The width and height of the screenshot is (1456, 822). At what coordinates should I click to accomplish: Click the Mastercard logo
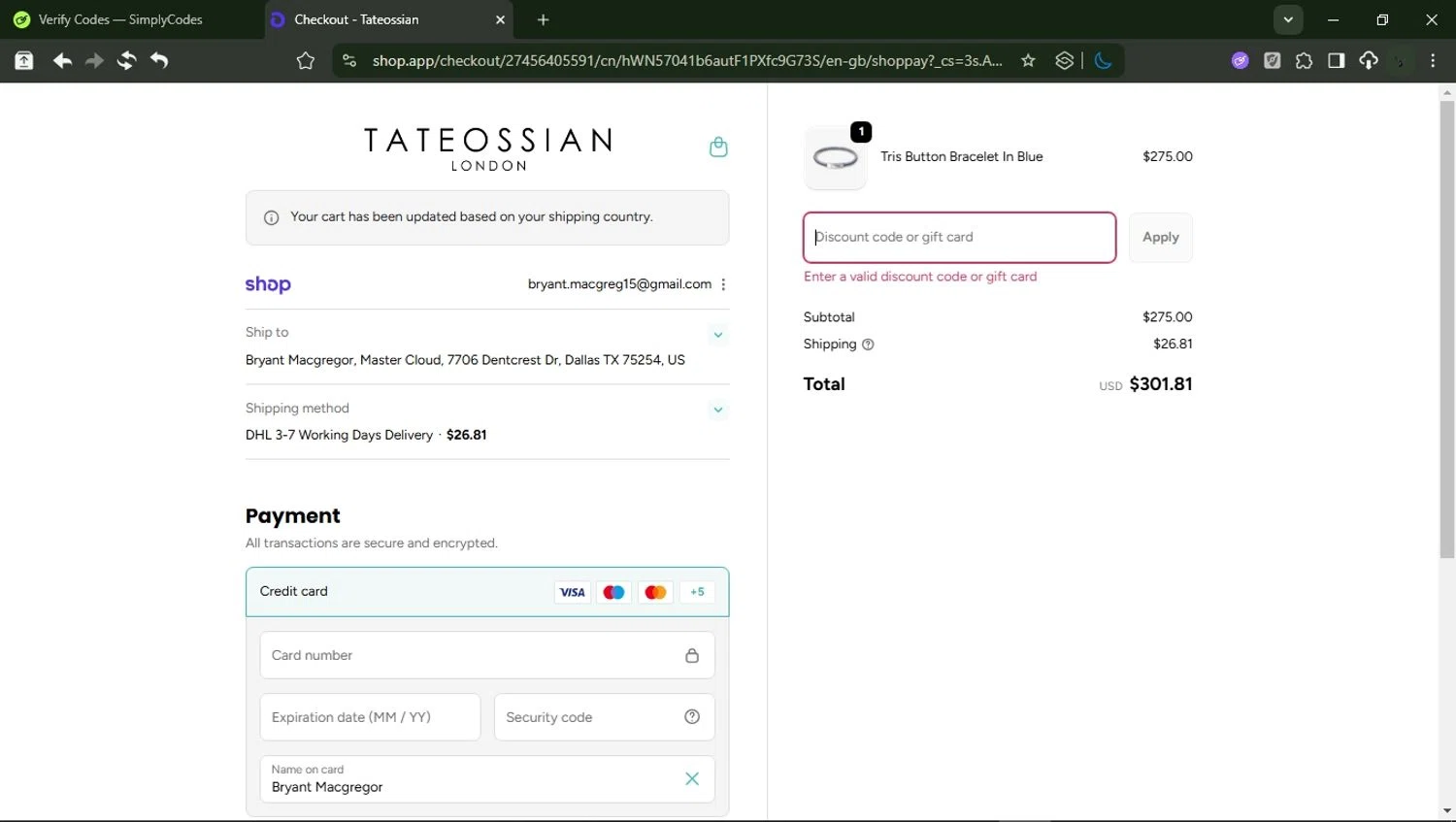click(655, 592)
